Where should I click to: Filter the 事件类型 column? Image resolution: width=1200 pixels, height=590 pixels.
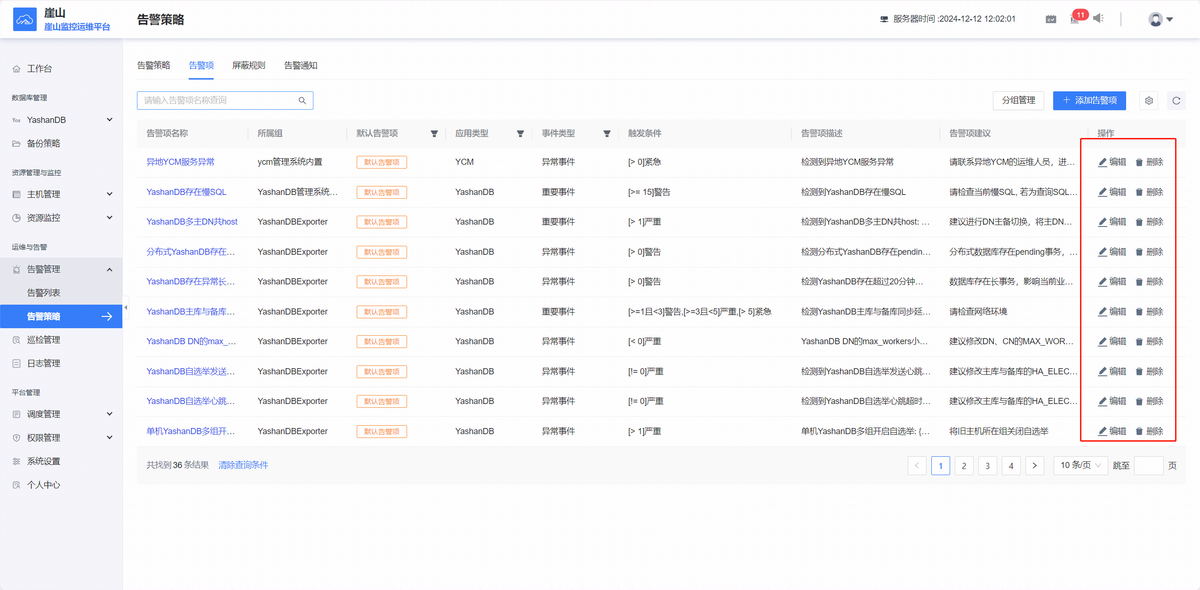pos(607,133)
